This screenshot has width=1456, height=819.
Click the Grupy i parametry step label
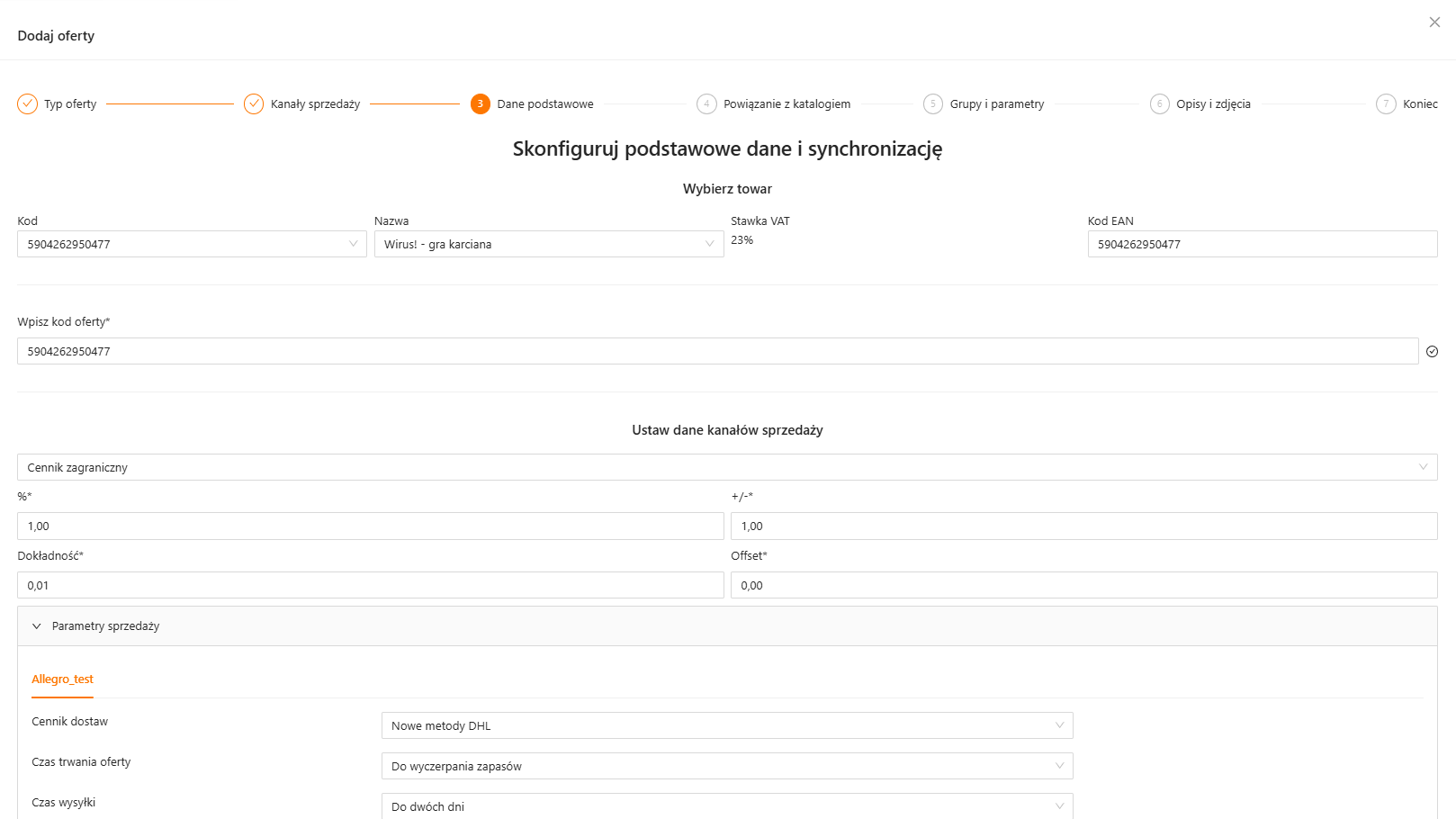pyautogui.click(x=997, y=104)
